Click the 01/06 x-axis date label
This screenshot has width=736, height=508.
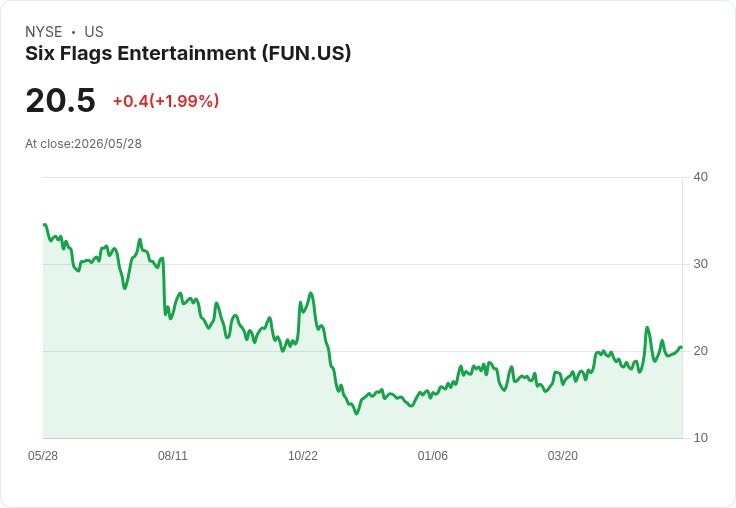[x=433, y=456]
